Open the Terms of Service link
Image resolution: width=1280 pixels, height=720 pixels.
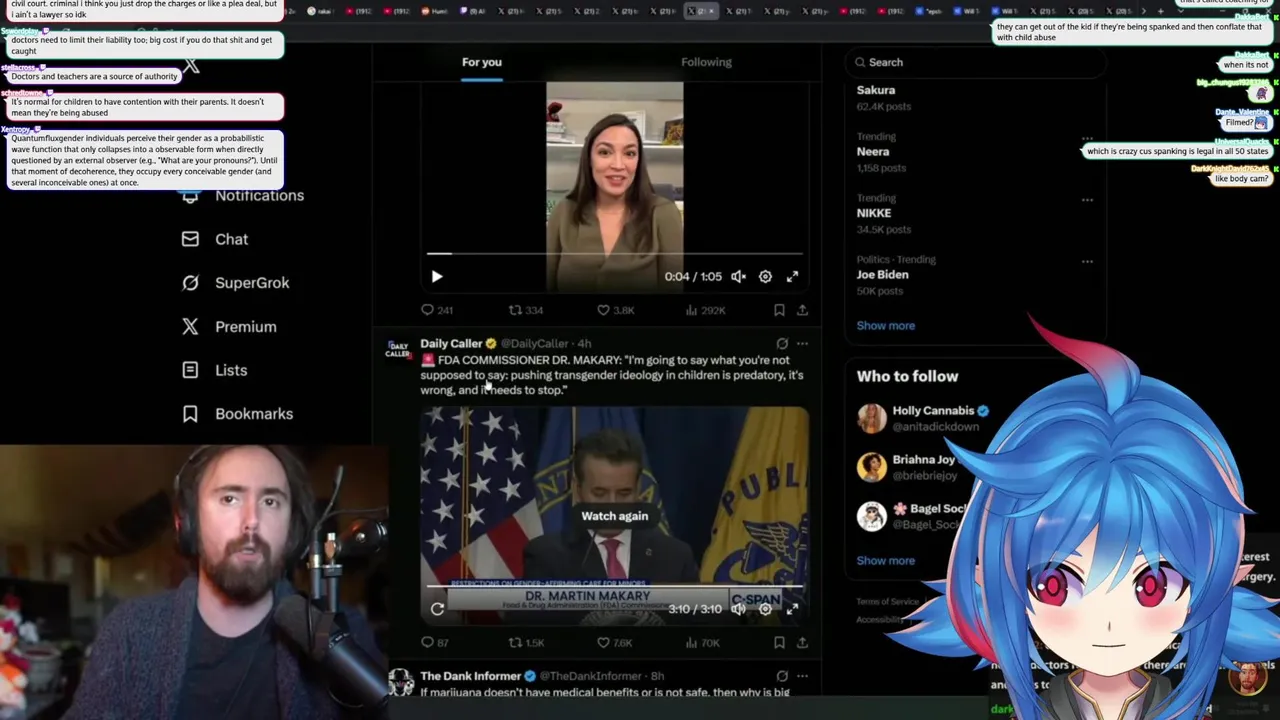click(x=887, y=601)
